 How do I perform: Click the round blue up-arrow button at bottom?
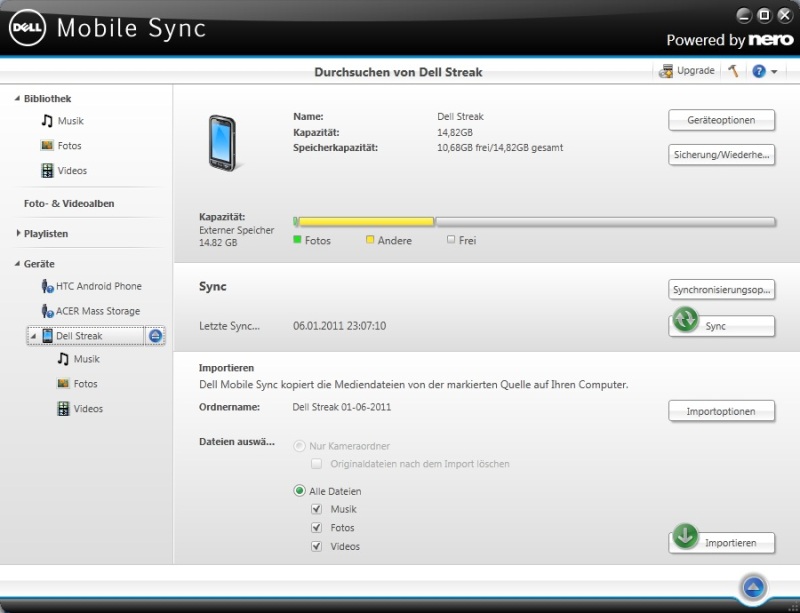(754, 586)
